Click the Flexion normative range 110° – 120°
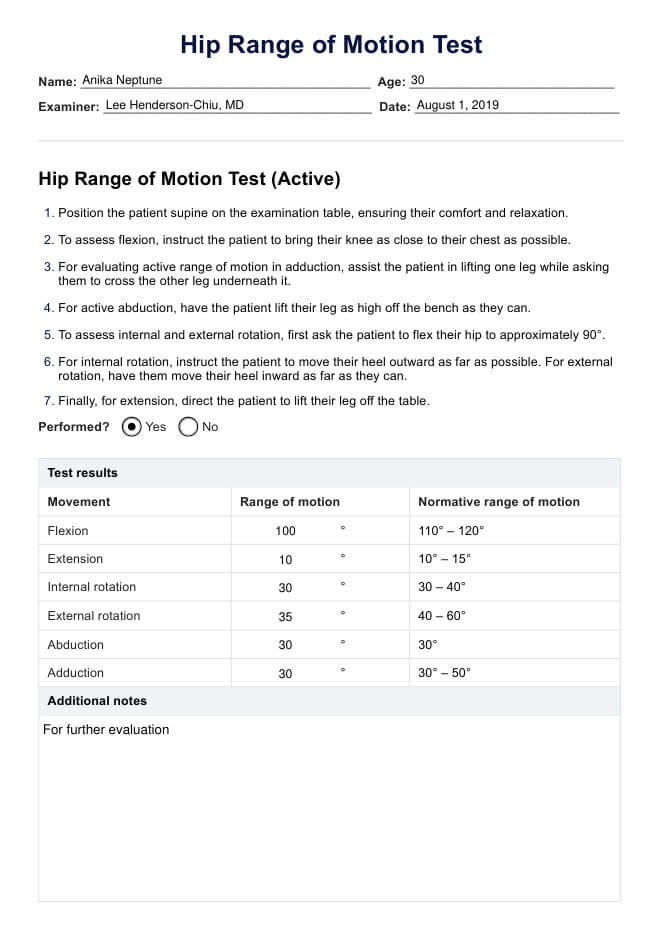The height and width of the screenshot is (935, 661). pyautogui.click(x=450, y=531)
